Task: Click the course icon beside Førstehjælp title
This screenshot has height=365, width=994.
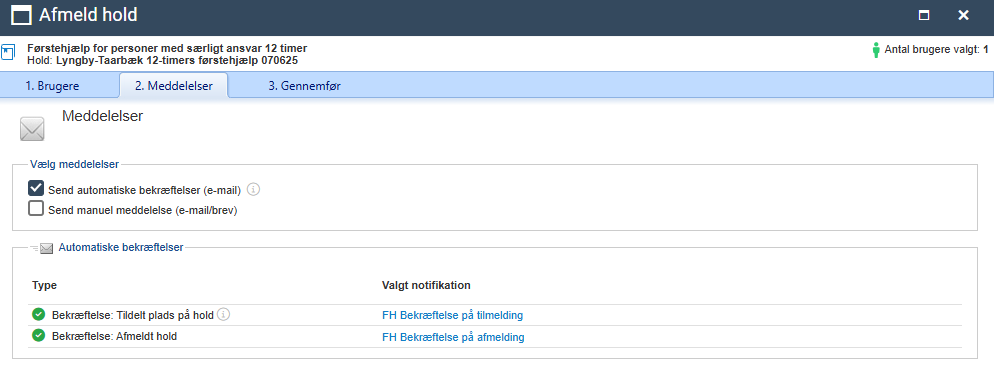Action: click(8, 52)
